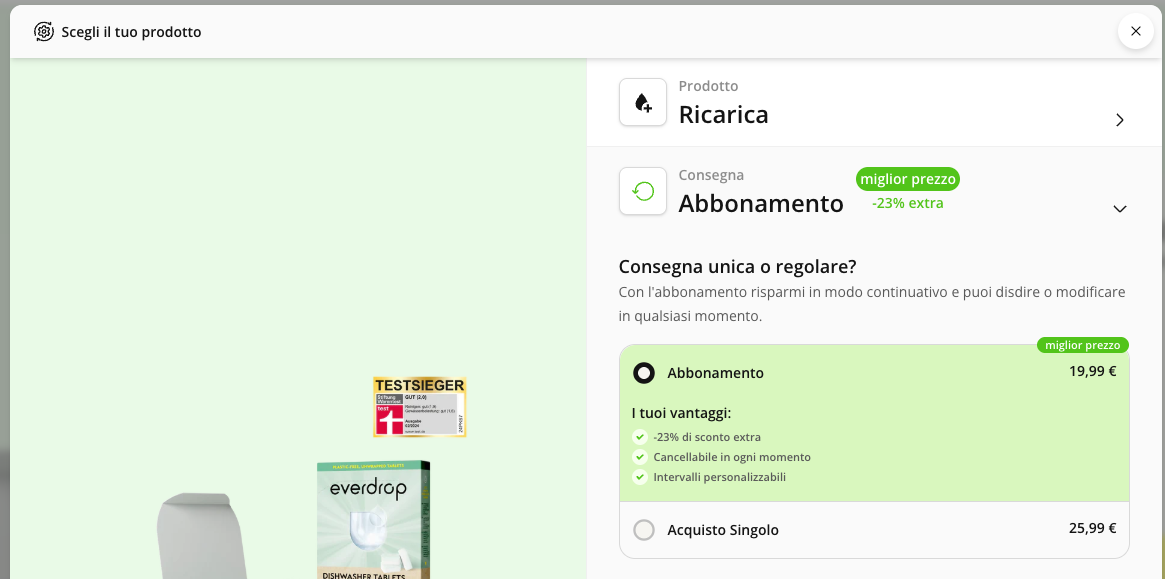Click the 19,99 € subscription price

point(1092,371)
